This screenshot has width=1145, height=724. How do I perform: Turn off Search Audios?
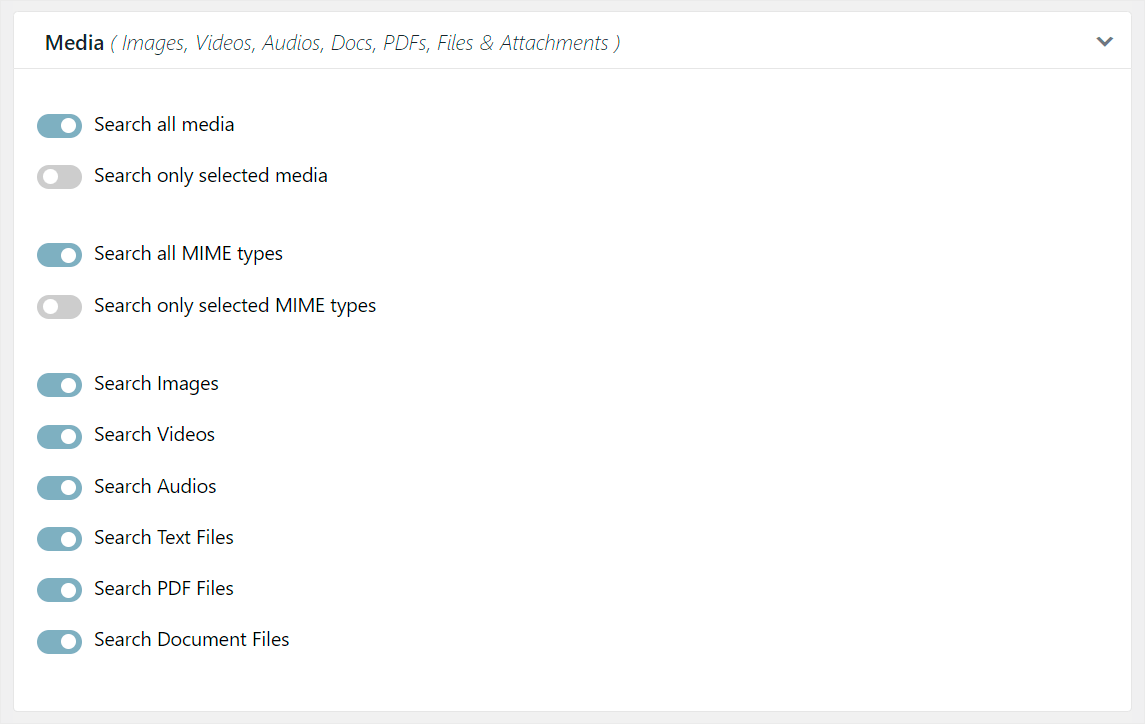pyautogui.click(x=59, y=487)
